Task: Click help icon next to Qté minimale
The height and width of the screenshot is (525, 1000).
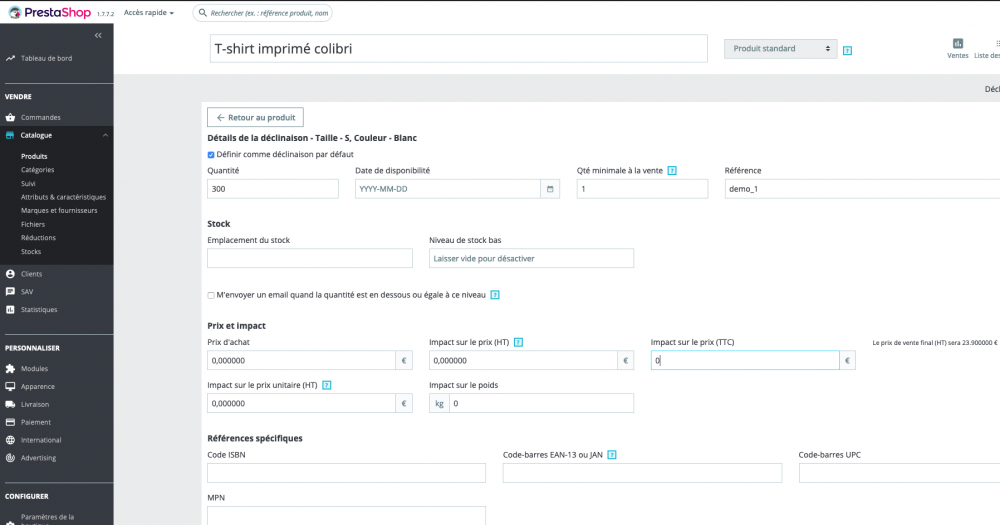Action: pyautogui.click(x=672, y=171)
